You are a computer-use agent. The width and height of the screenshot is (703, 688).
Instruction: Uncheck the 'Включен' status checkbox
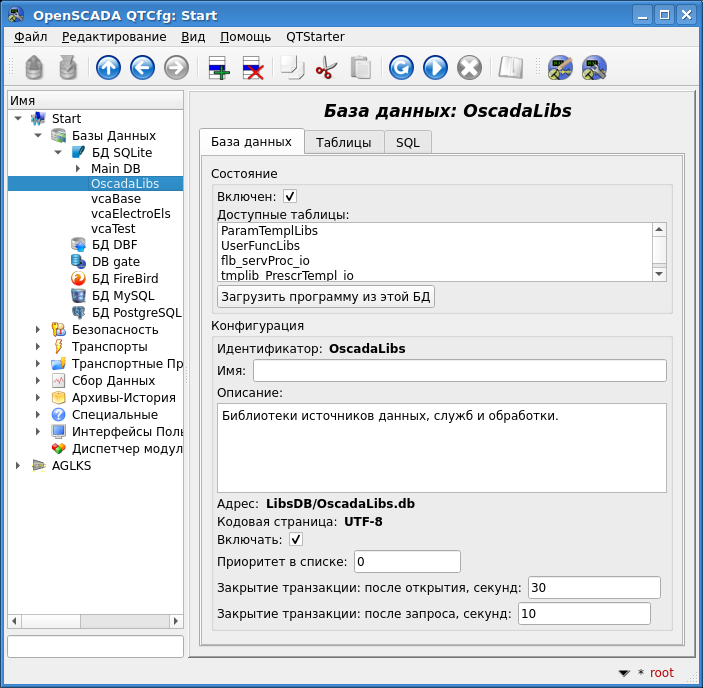290,196
